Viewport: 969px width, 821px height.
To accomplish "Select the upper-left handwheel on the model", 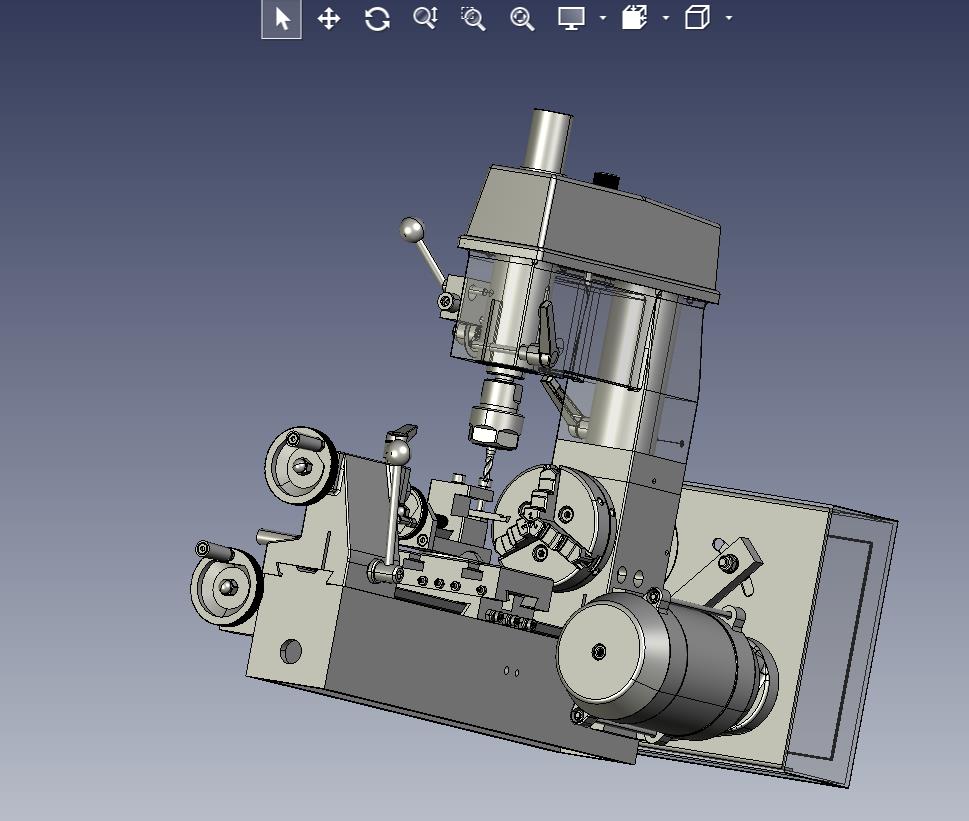I will coord(301,465).
